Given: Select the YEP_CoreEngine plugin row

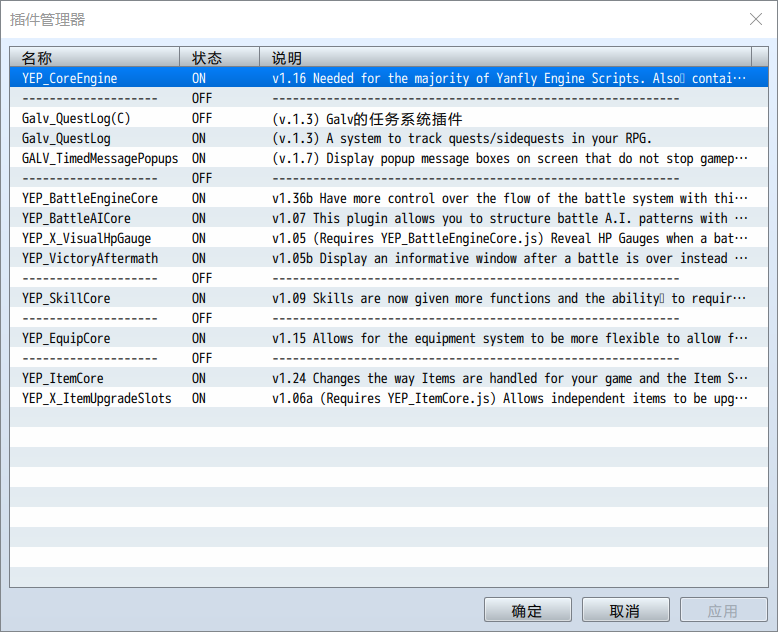Looking at the screenshot, I should tap(389, 78).
